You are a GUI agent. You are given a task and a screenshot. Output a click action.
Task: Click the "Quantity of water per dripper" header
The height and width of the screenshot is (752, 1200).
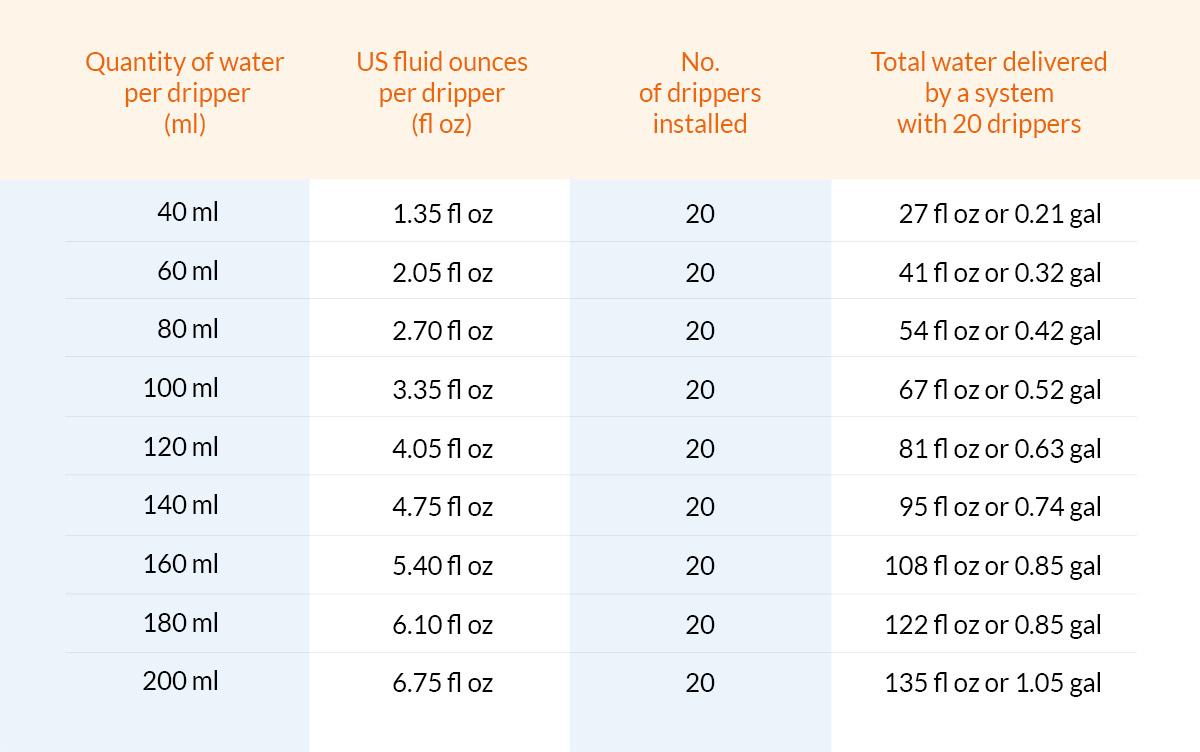coord(185,93)
